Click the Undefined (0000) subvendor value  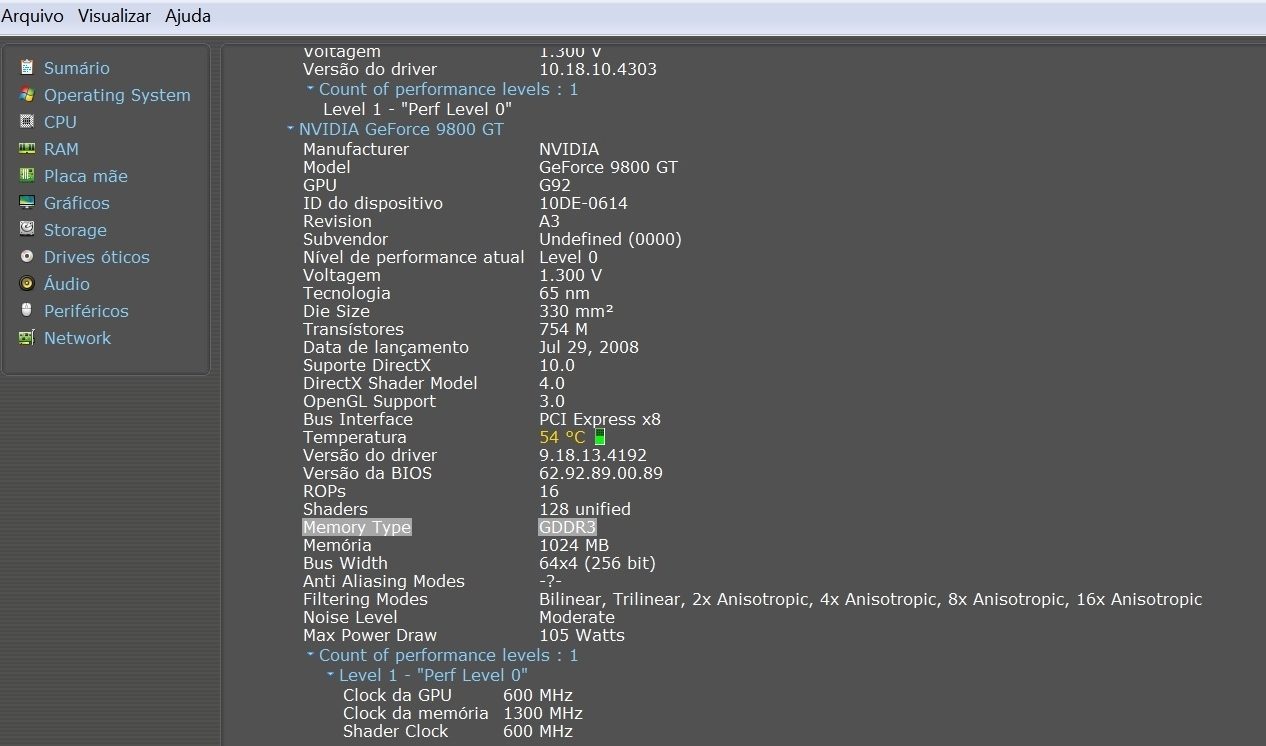610,239
